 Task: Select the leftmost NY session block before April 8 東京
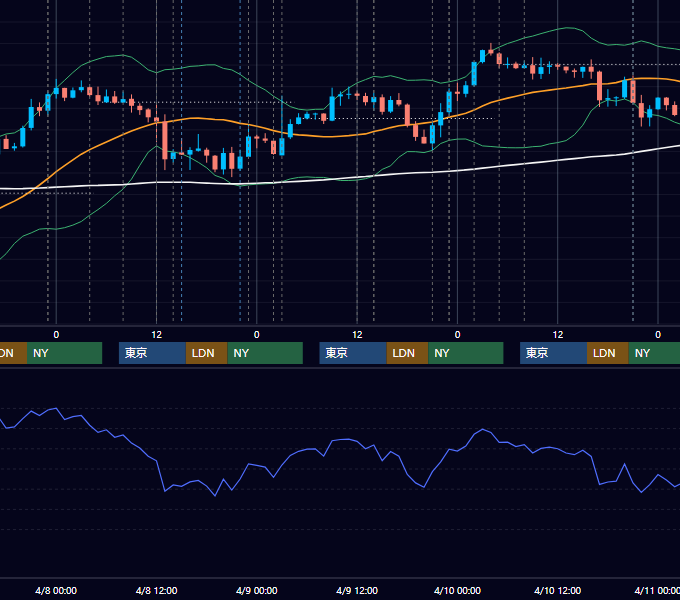(x=65, y=353)
